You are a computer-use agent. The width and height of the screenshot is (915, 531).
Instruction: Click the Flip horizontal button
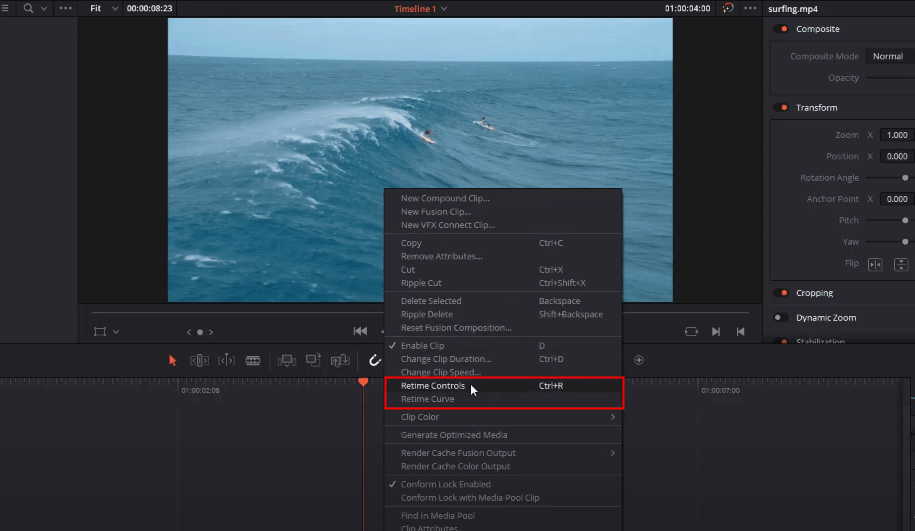(x=875, y=264)
